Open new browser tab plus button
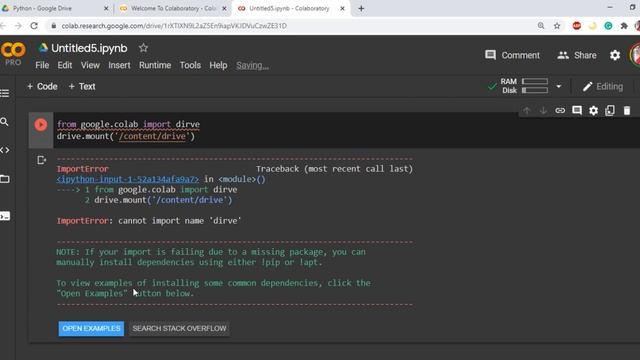640x360 pixels. [x=361, y=8]
